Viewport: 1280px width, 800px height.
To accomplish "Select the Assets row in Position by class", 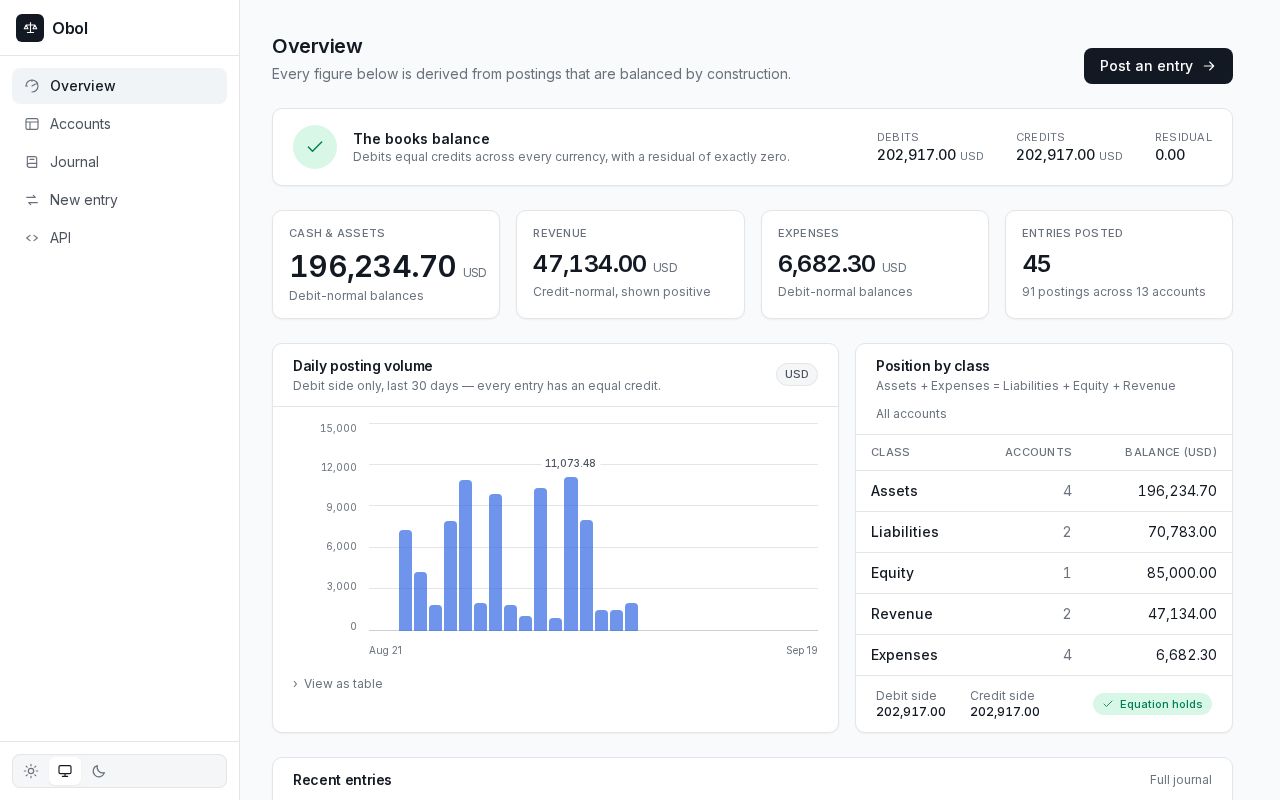I will 1044,491.
